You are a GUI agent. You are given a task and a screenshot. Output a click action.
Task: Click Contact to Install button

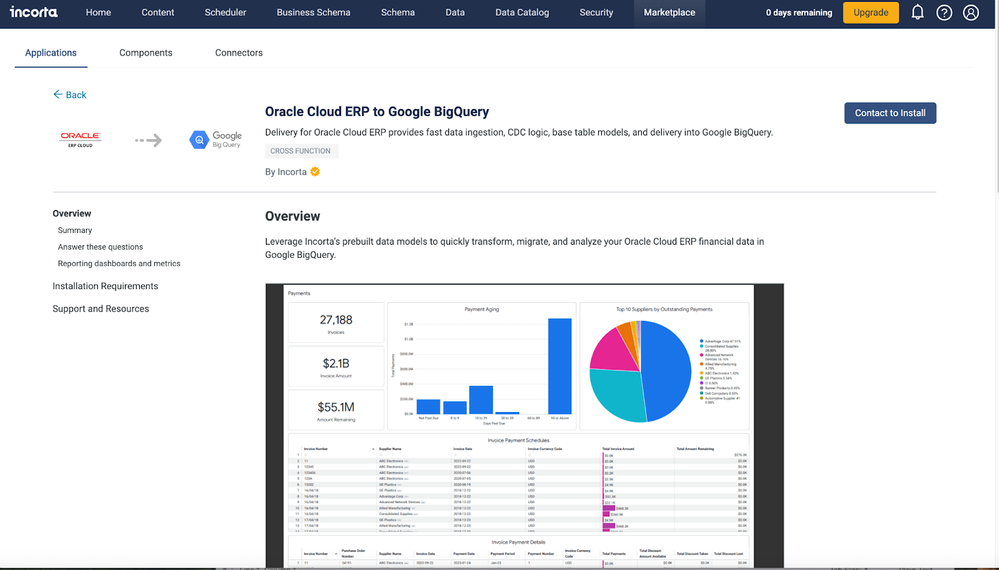tap(890, 113)
